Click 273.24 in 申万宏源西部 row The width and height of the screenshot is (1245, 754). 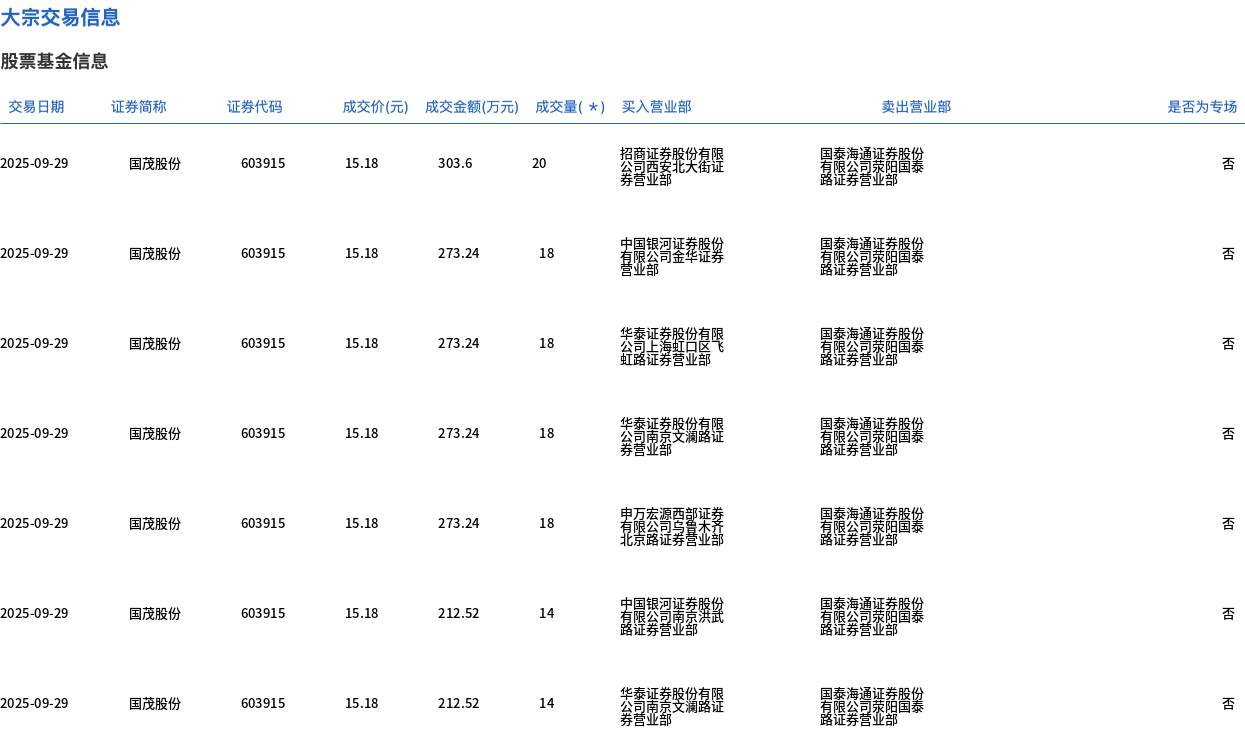[458, 523]
